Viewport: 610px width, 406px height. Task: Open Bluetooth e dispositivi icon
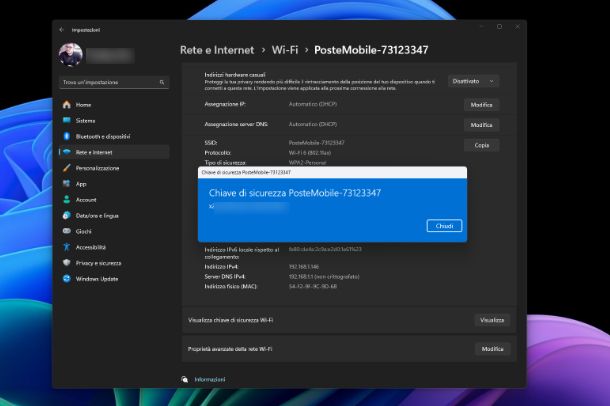[67, 136]
